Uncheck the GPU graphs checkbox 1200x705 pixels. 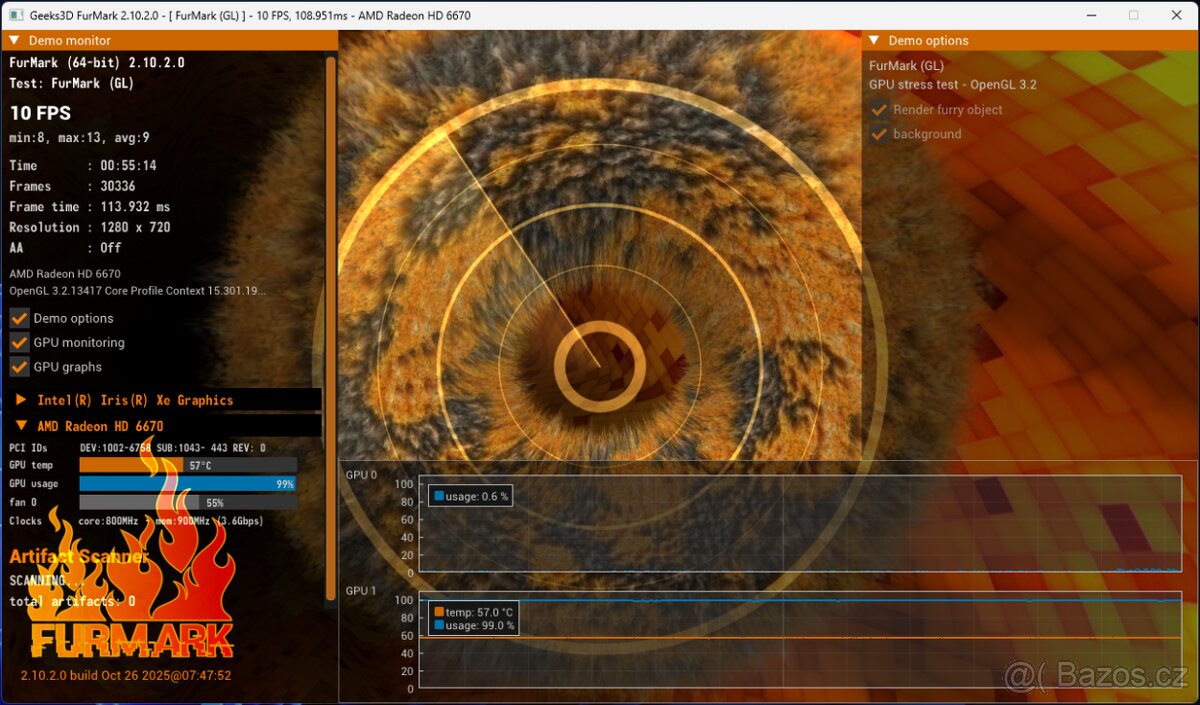(x=19, y=367)
